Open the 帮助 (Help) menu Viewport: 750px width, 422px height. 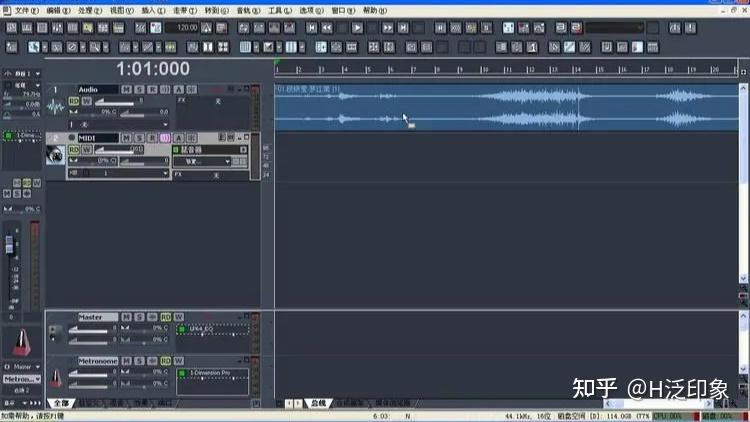tap(375, 10)
